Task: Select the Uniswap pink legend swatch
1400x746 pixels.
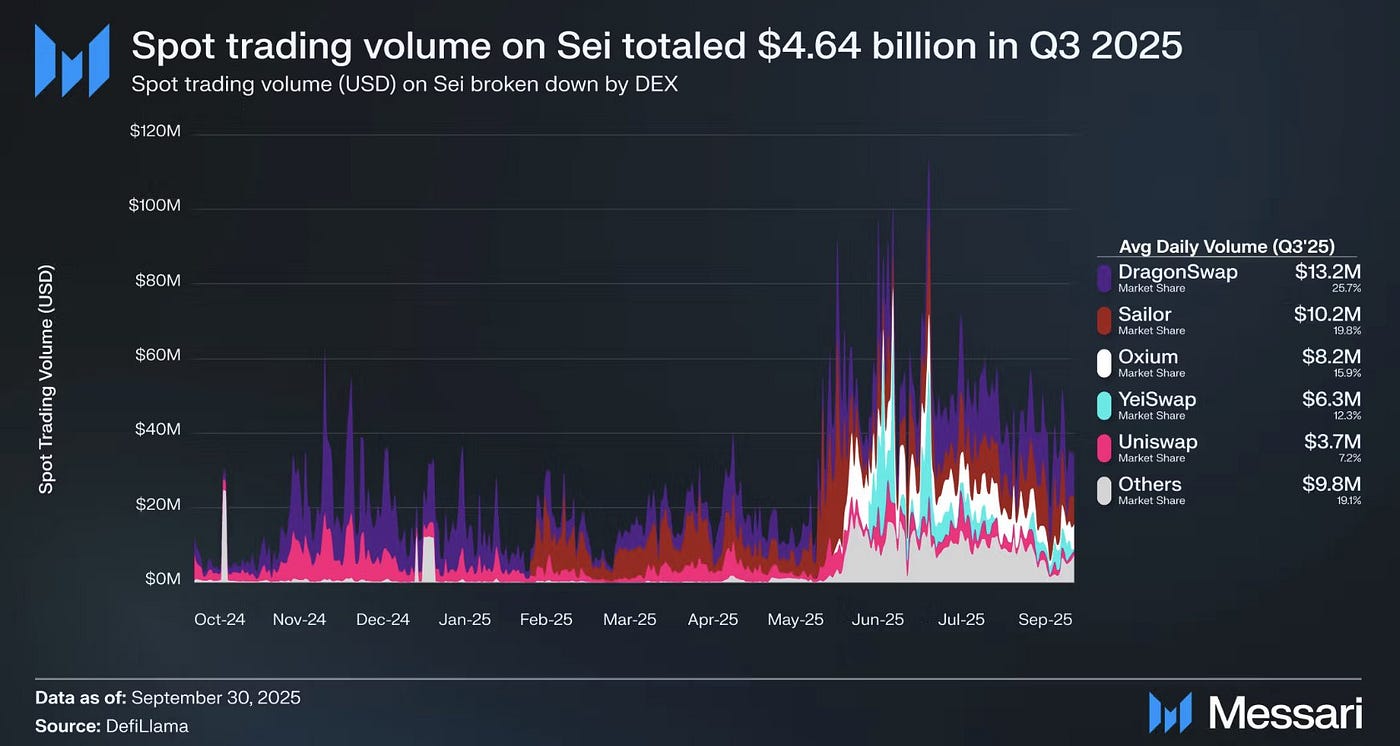Action: pyautogui.click(x=1104, y=447)
